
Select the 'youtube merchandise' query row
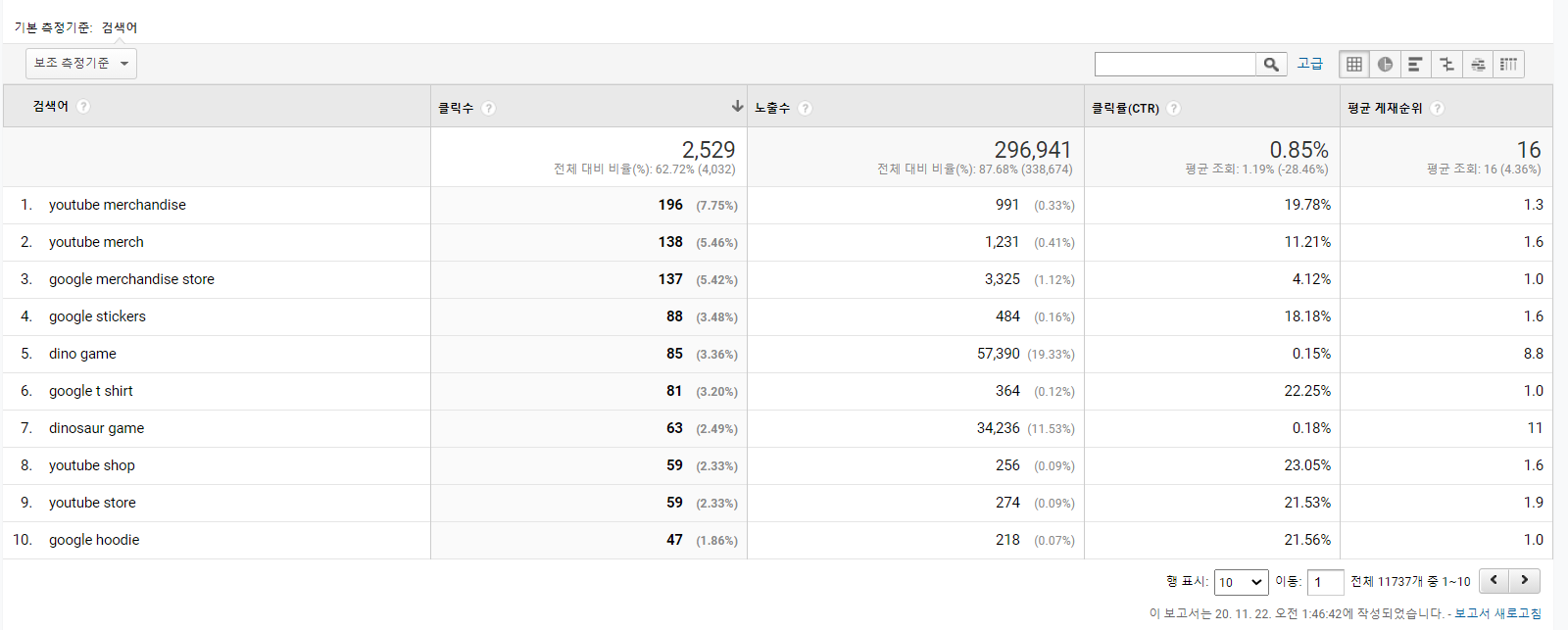(x=118, y=205)
